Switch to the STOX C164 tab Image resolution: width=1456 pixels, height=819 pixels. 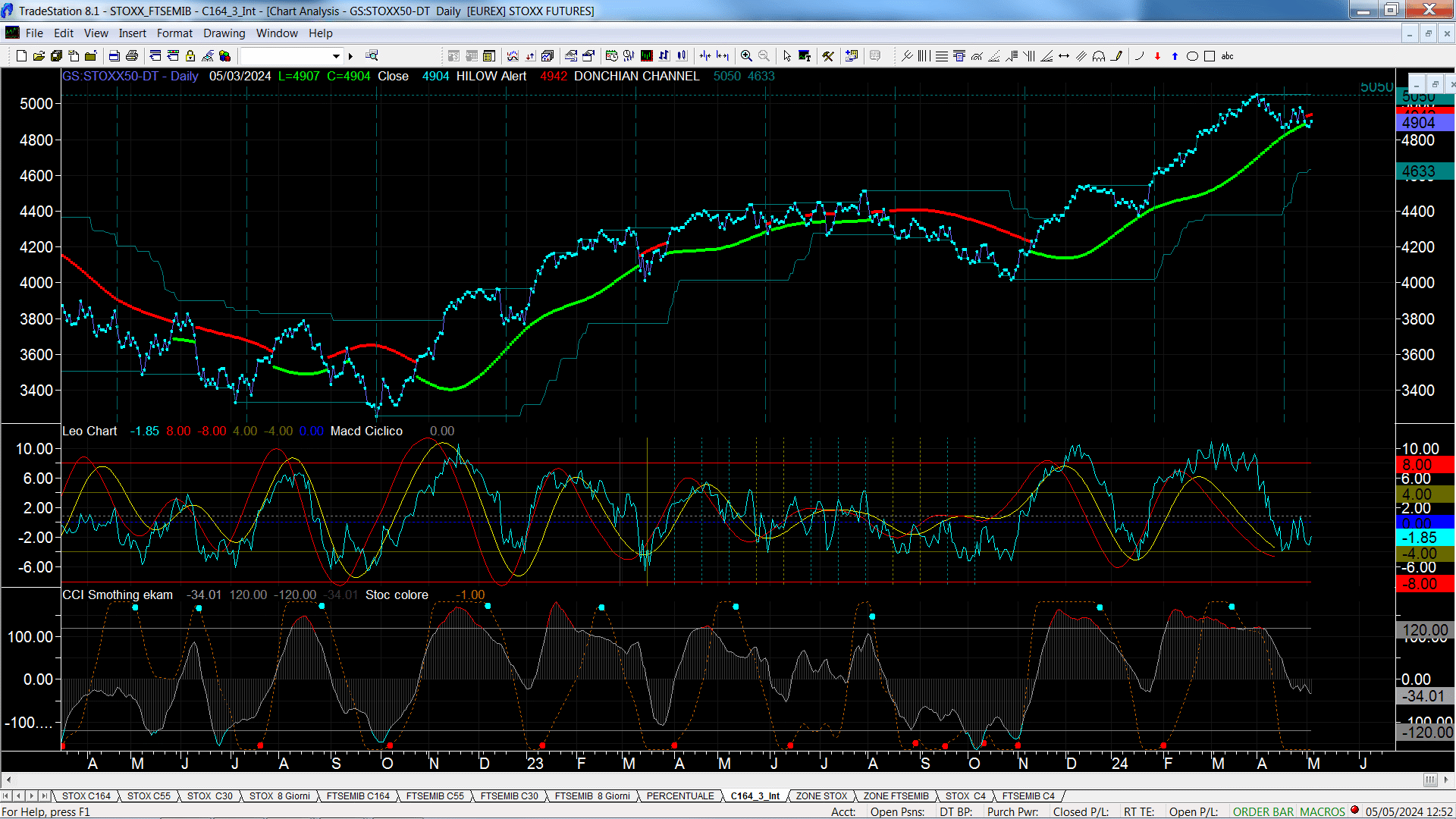pos(86,796)
